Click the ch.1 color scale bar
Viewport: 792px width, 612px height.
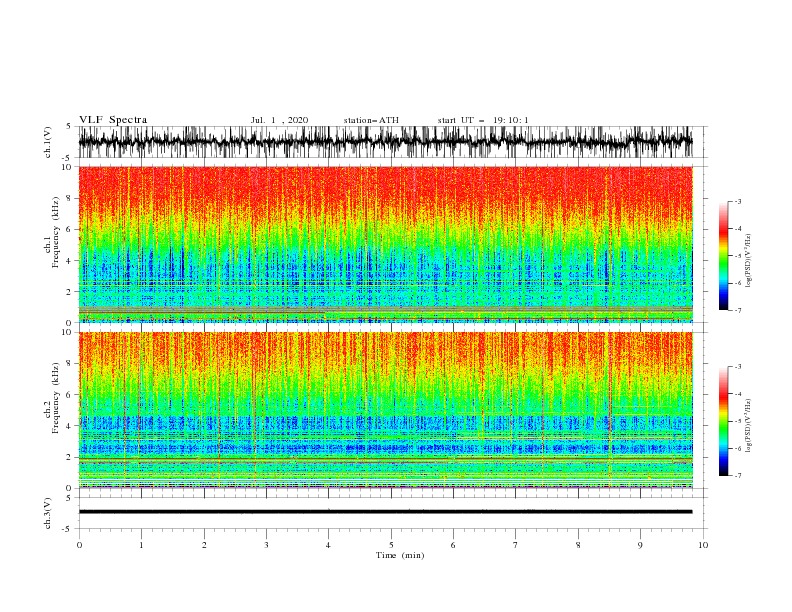click(723, 256)
